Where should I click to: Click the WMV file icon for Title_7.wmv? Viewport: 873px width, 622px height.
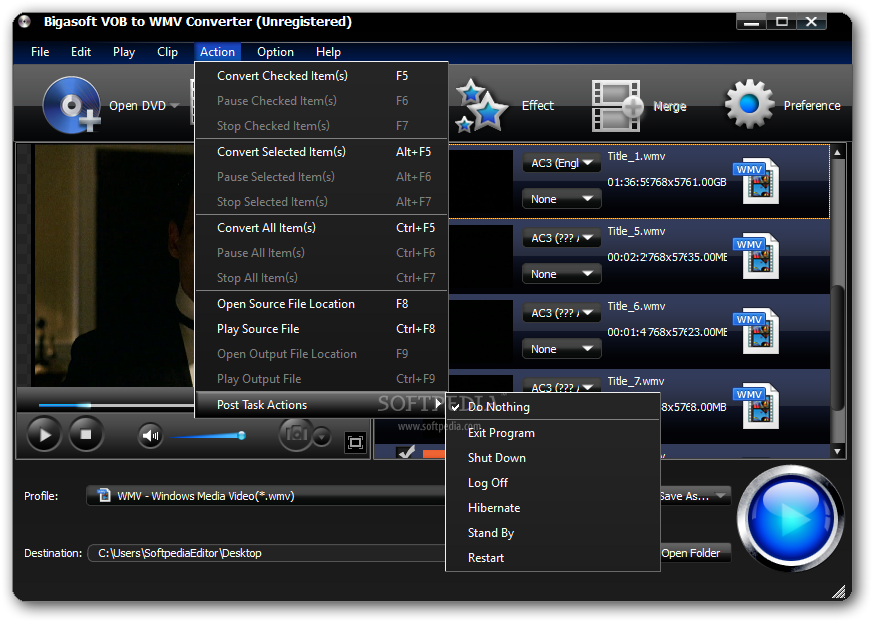coord(758,406)
